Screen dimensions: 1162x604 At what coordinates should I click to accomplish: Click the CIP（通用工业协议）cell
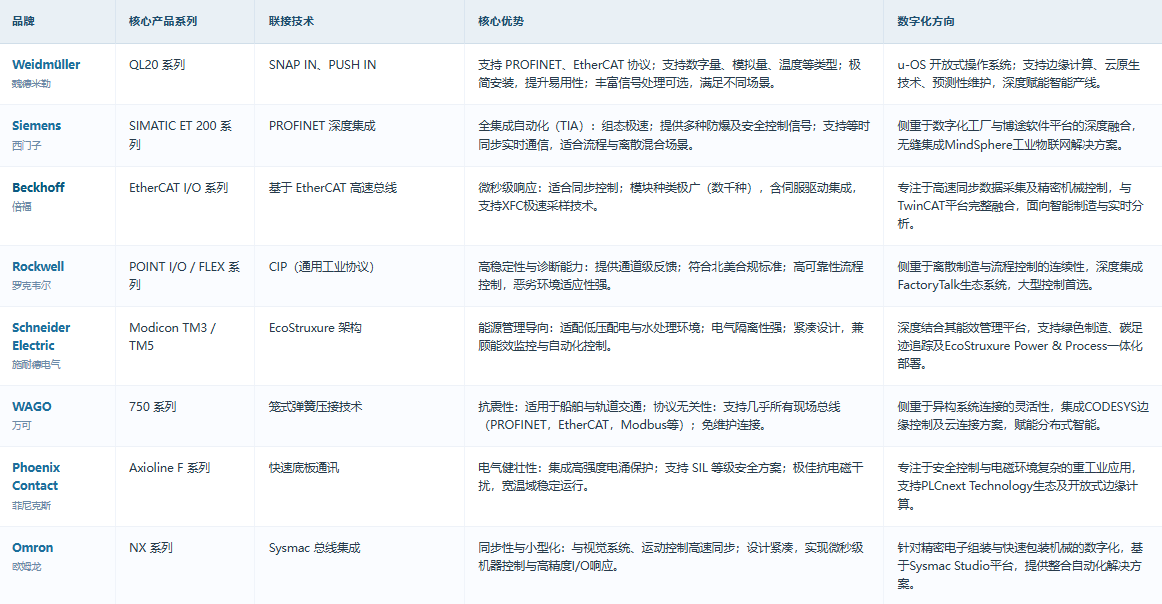pyautogui.click(x=322, y=266)
